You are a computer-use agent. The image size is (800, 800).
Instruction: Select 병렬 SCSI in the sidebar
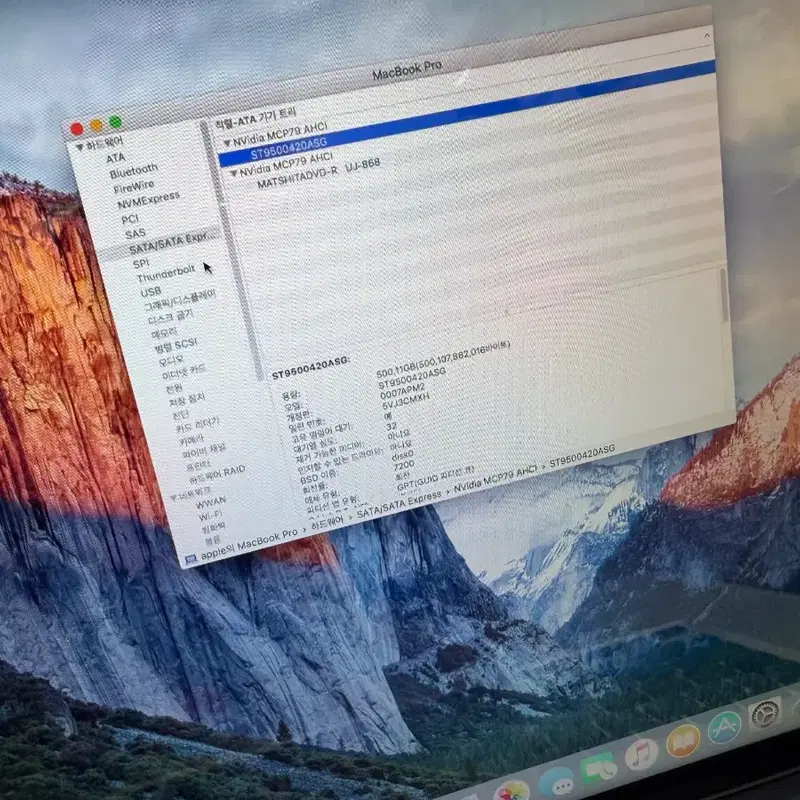[x=176, y=345]
